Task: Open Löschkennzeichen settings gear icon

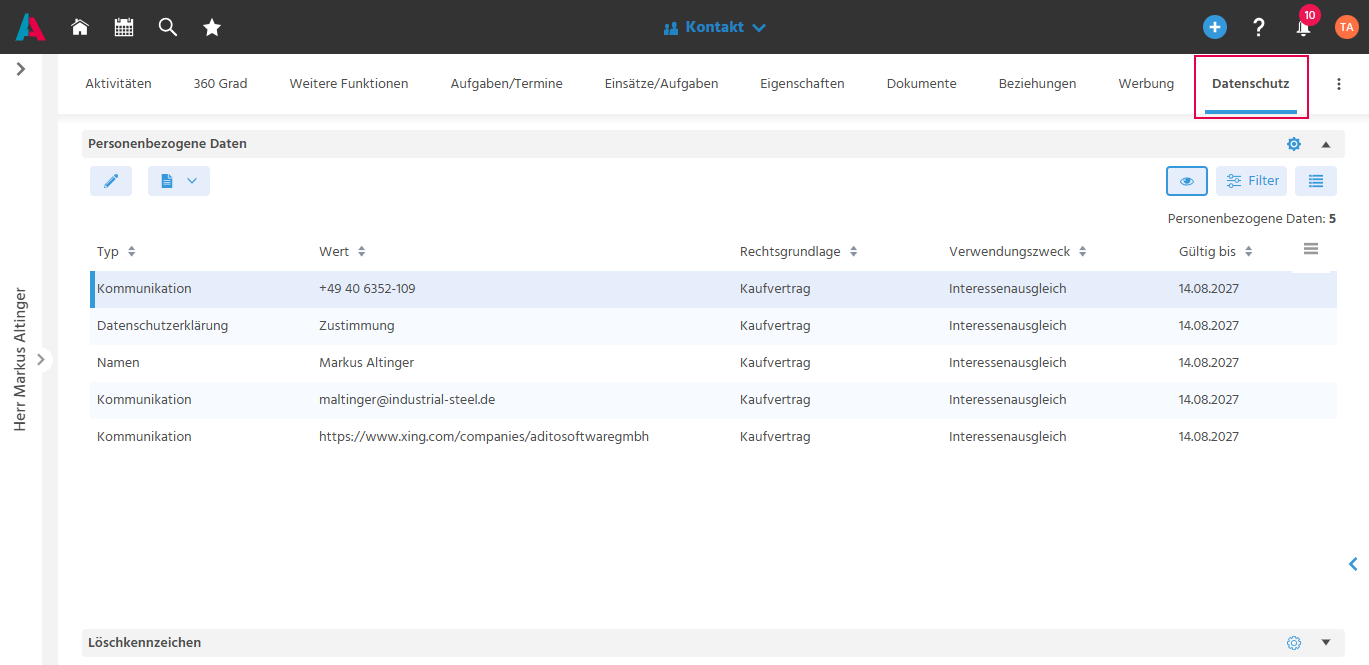Action: click(x=1294, y=643)
